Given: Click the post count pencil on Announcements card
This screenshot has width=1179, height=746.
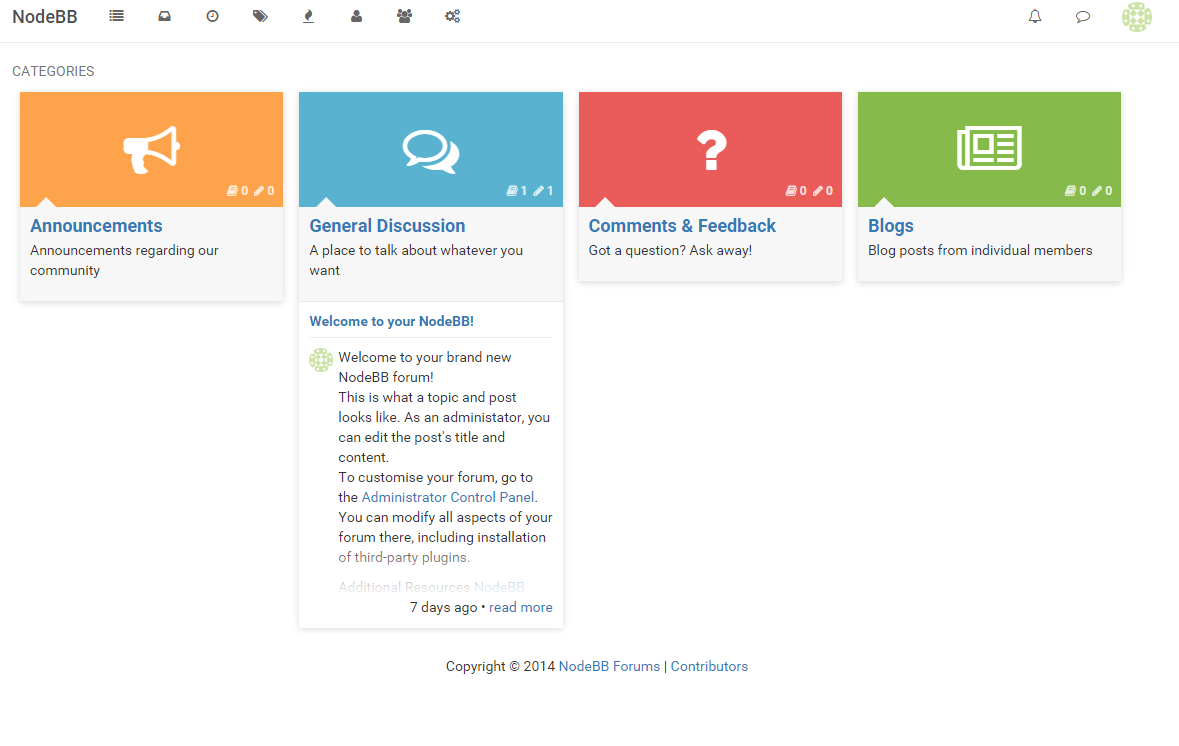Looking at the screenshot, I should (259, 191).
